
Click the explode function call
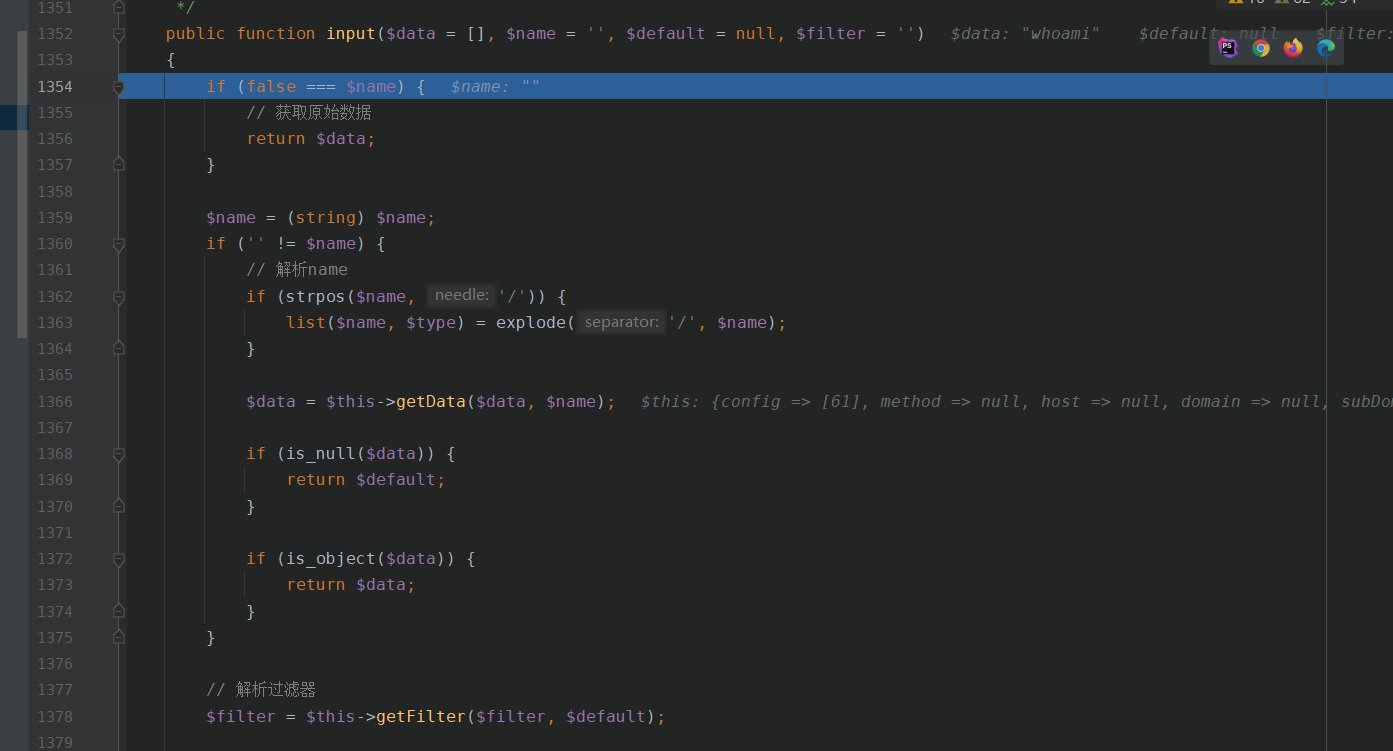click(x=531, y=322)
